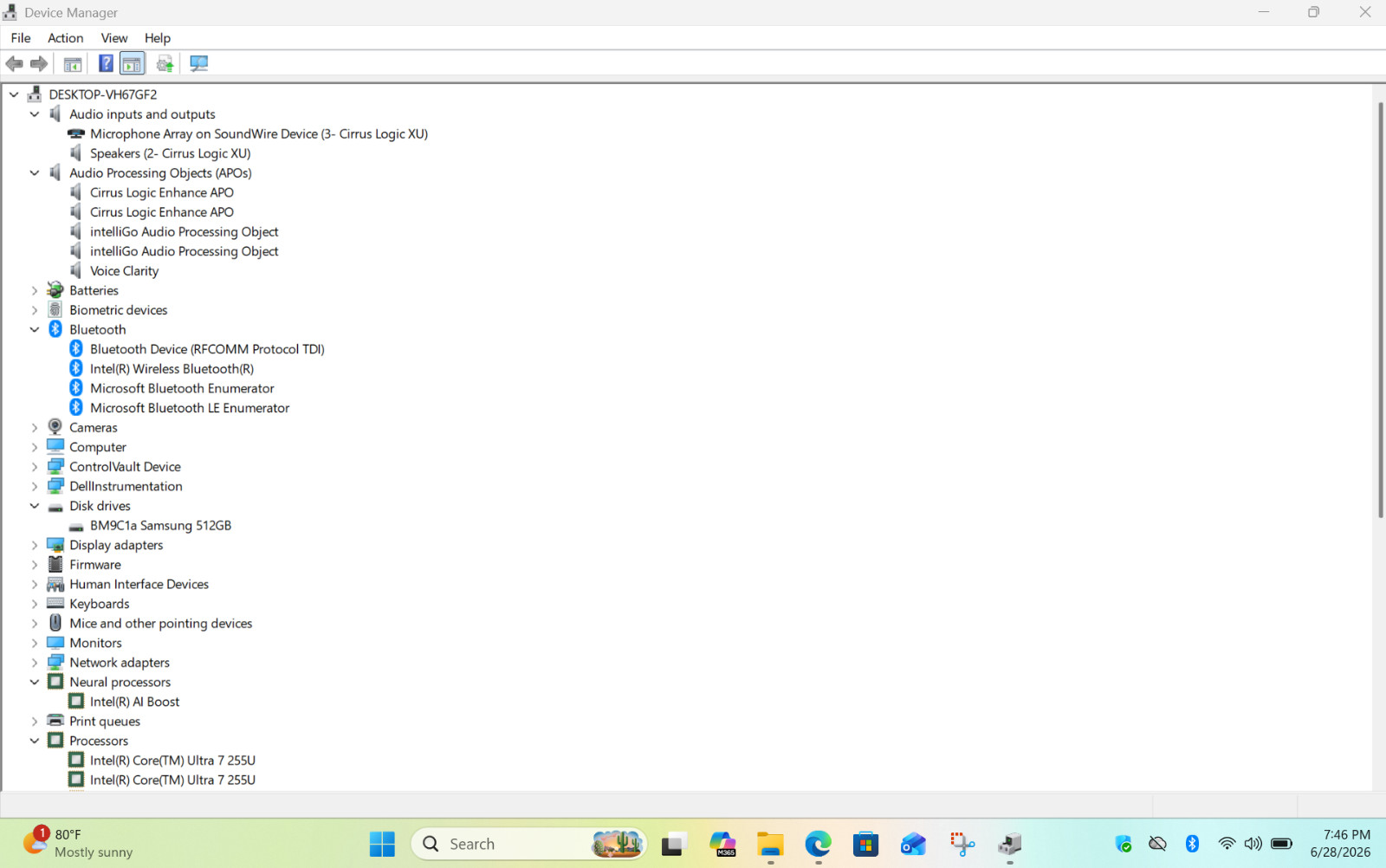Expand the Computer category
The image size is (1386, 868).
click(x=35, y=447)
